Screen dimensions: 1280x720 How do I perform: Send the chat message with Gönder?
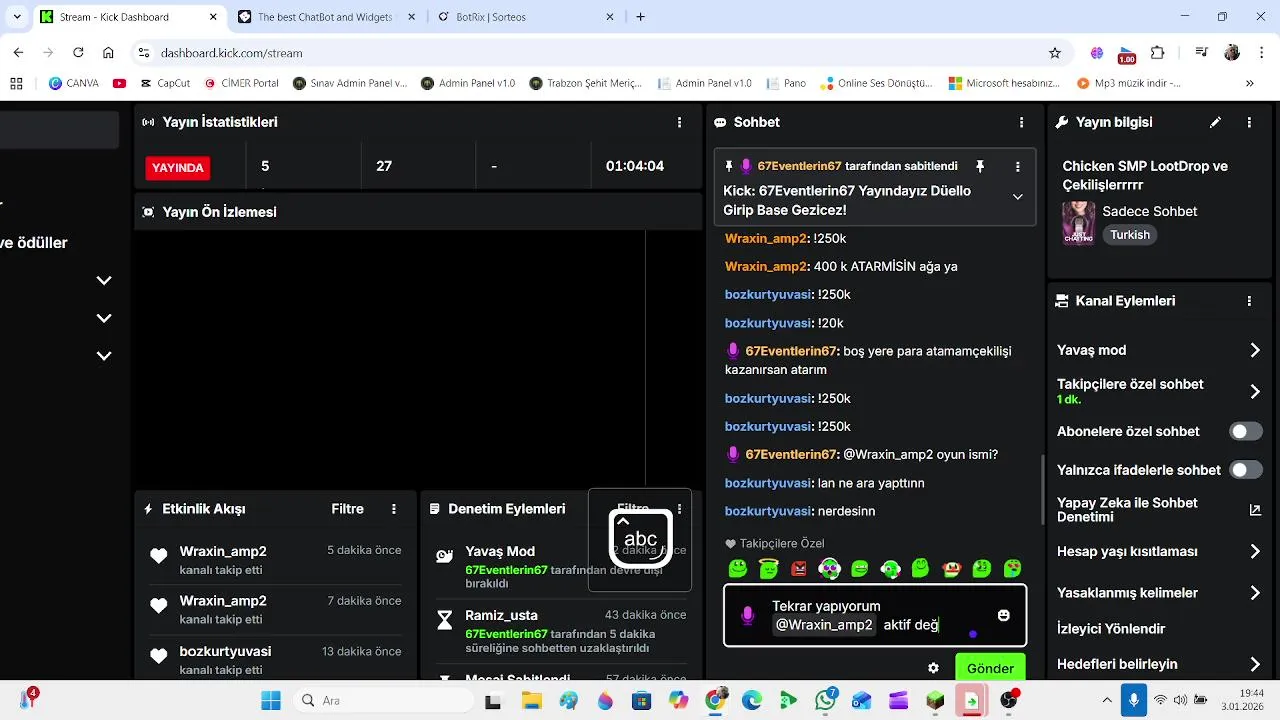pos(990,668)
